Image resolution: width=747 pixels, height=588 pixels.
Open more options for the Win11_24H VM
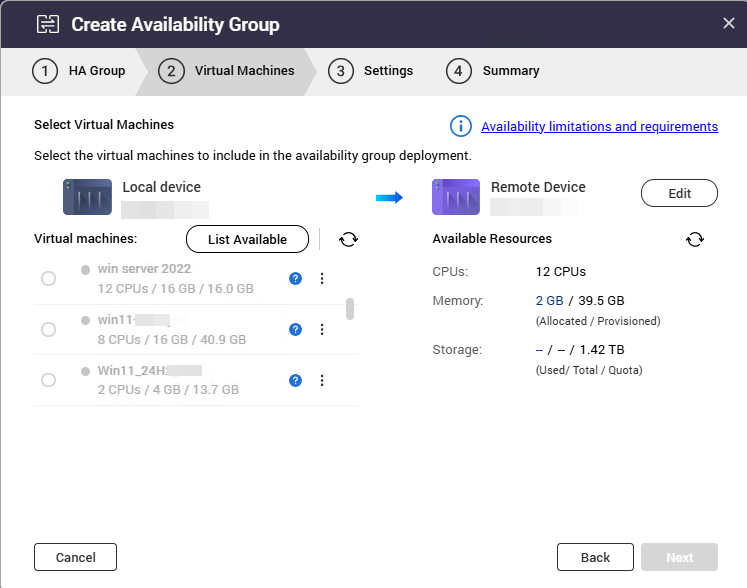pos(322,380)
